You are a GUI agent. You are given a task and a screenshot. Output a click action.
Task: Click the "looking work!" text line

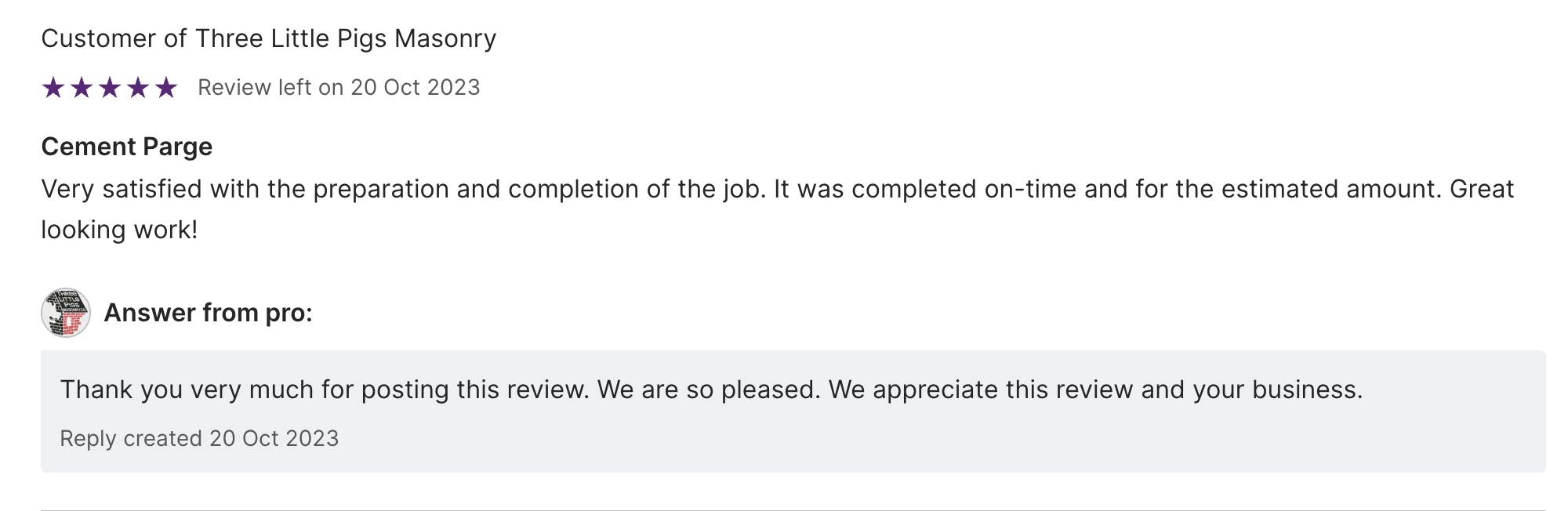click(119, 230)
